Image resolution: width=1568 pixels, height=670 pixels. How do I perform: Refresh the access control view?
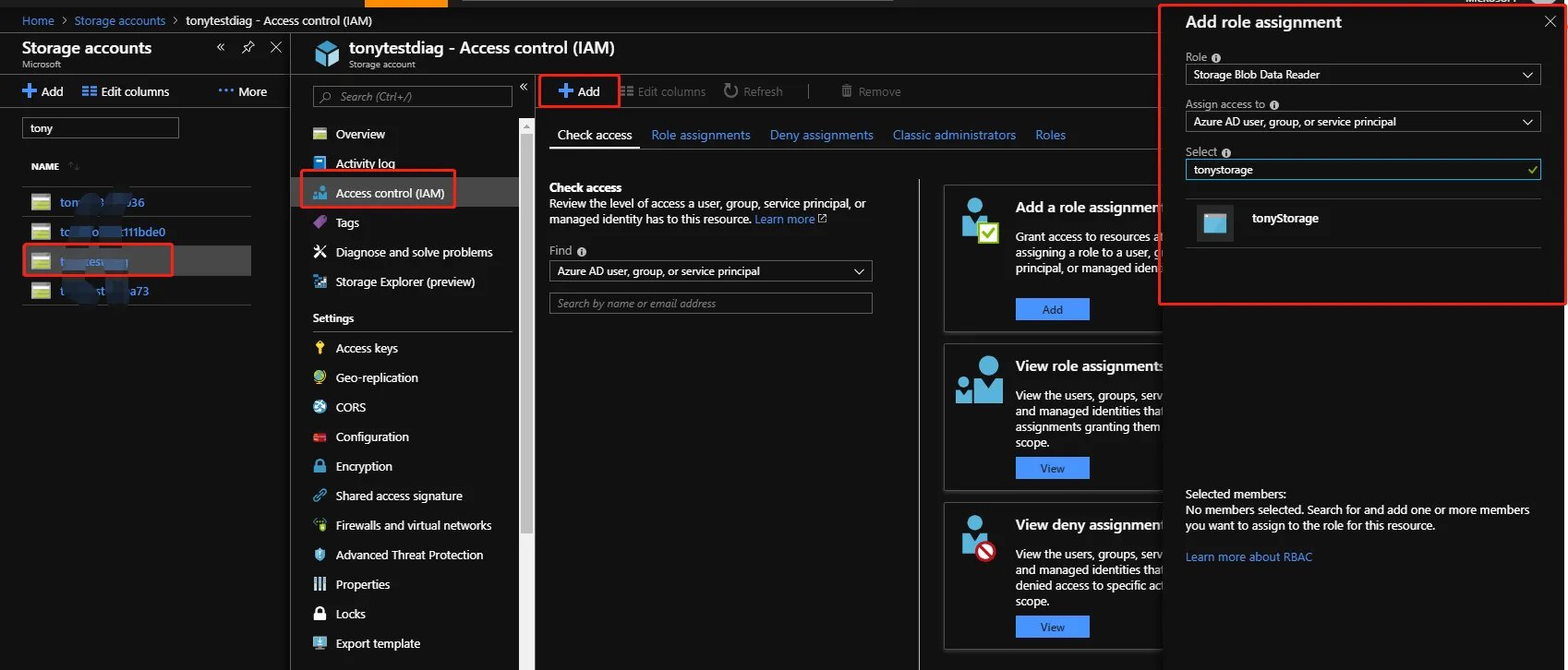pos(753,91)
